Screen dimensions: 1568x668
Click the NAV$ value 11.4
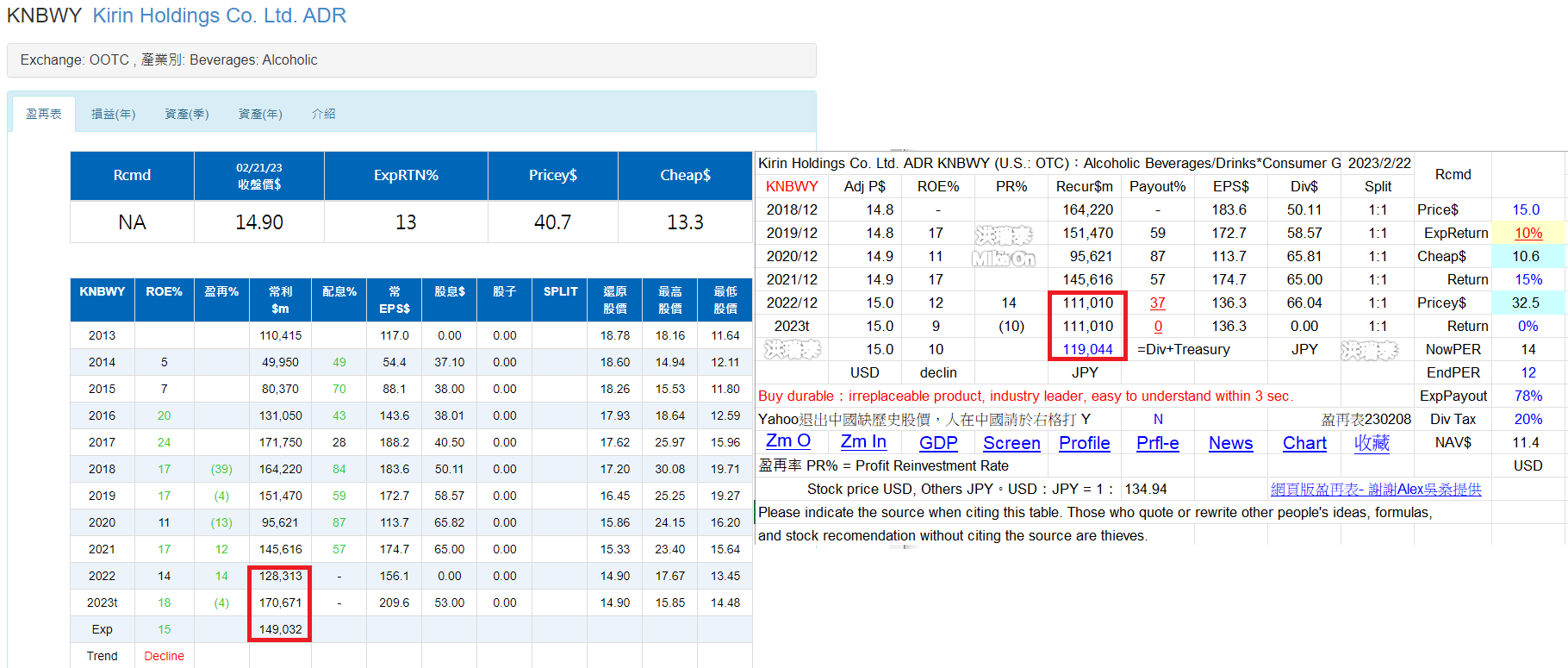(x=1526, y=442)
